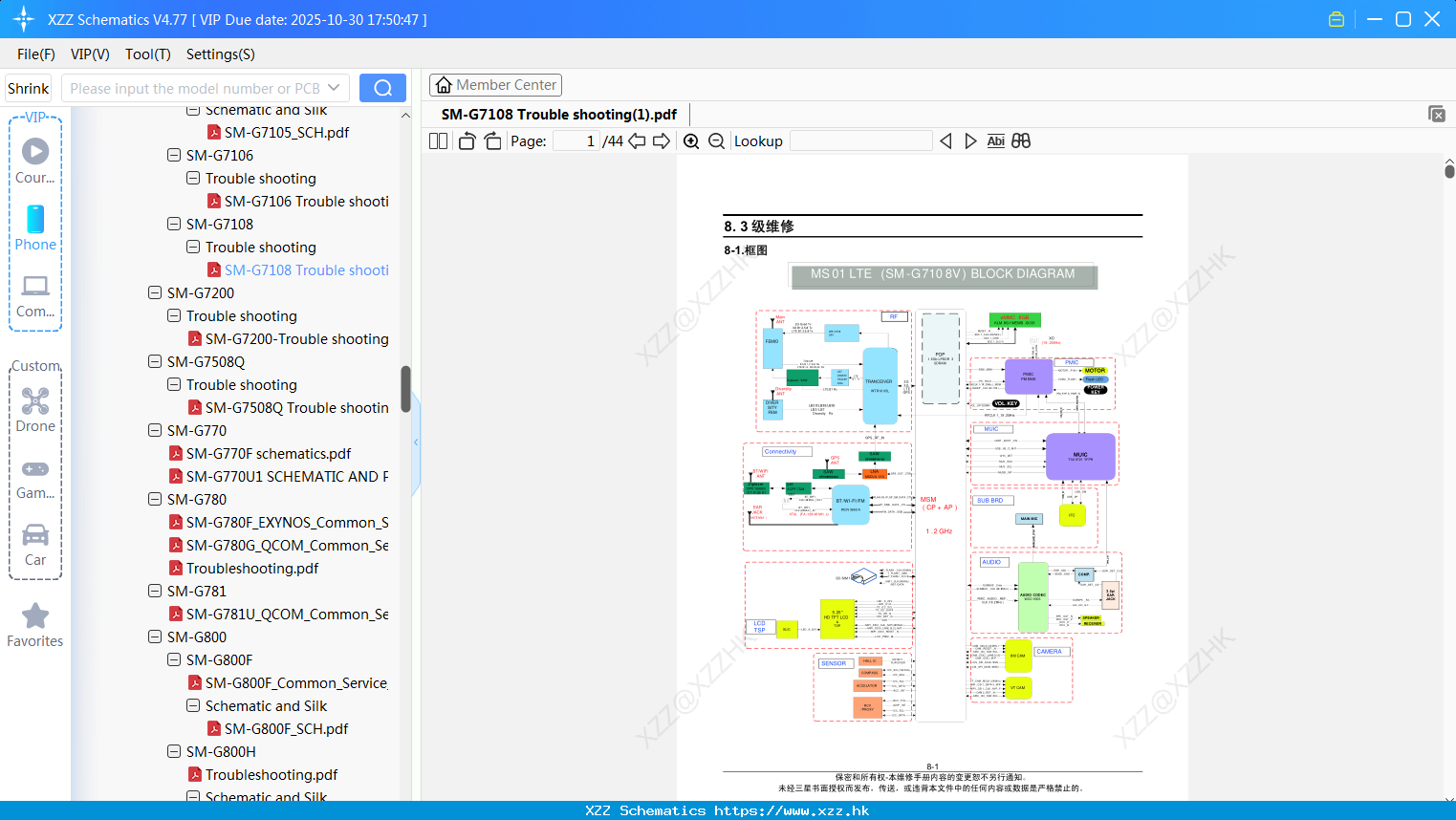Rotate the page counterclockwise

tap(467, 140)
